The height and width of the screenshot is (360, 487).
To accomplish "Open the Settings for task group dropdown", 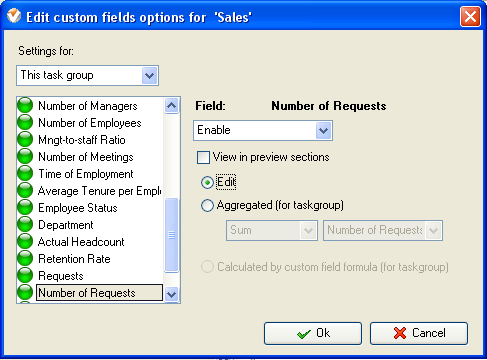I will point(87,76).
